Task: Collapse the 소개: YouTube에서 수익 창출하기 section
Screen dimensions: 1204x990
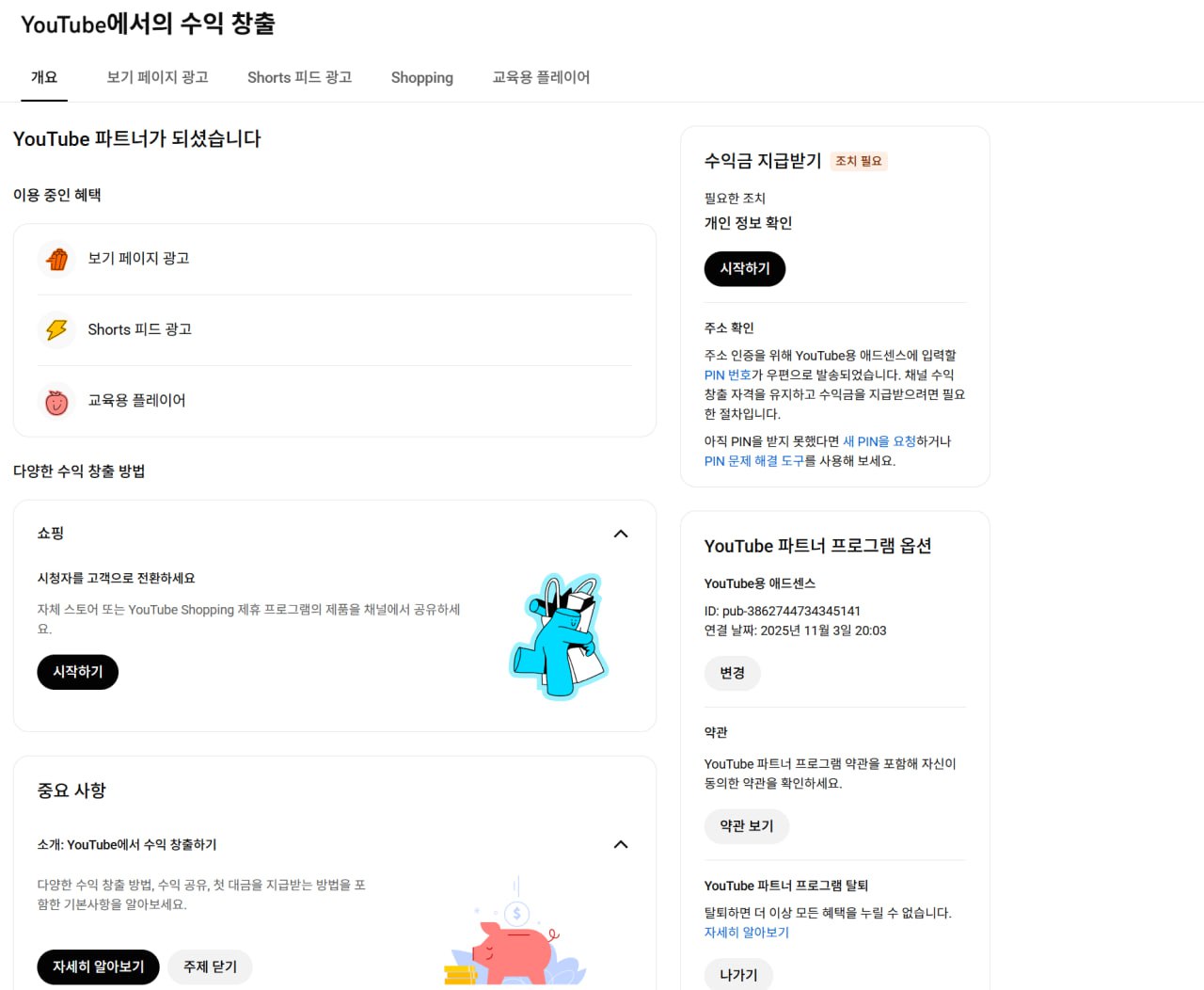Action: pyautogui.click(x=621, y=844)
